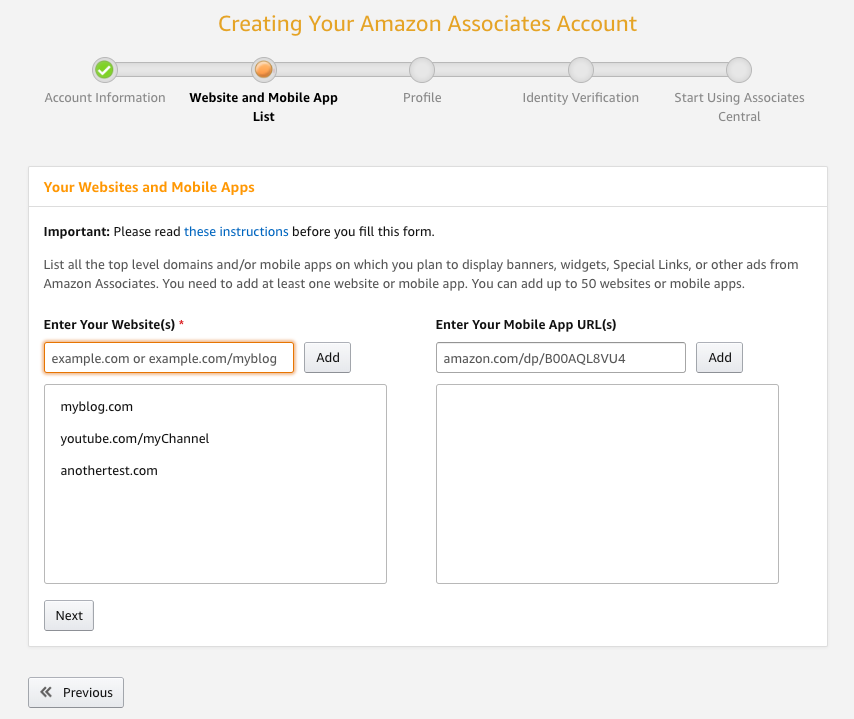Click the Profile step label text

point(421,97)
